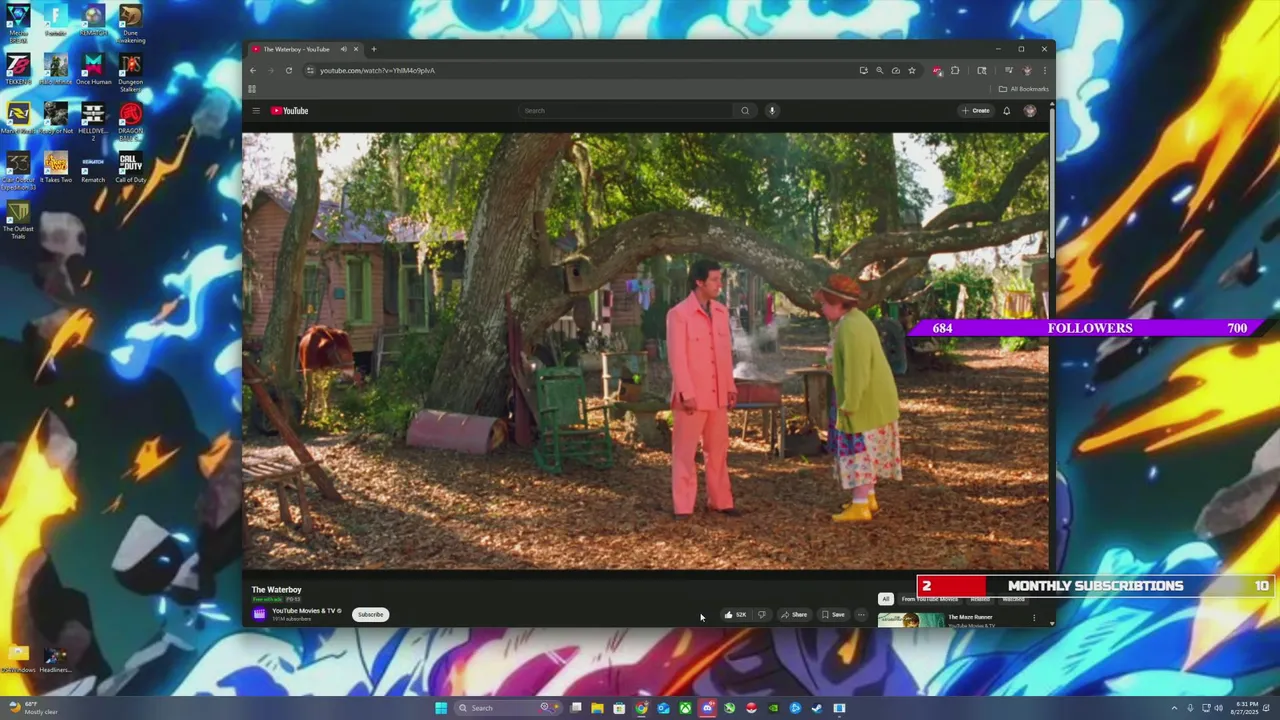Start voice search with the microphone
This screenshot has width=1280, height=720.
772,111
